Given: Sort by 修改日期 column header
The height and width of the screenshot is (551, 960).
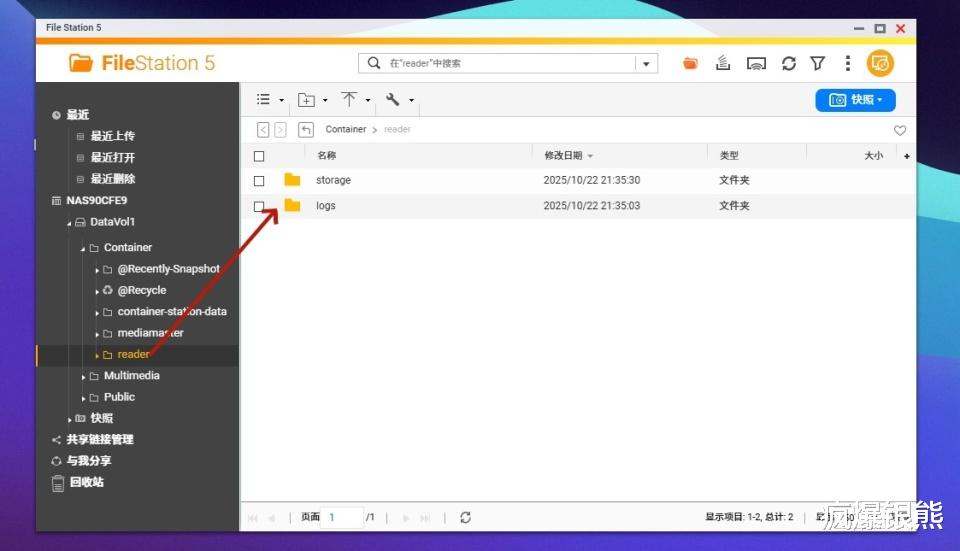Looking at the screenshot, I should (x=563, y=156).
